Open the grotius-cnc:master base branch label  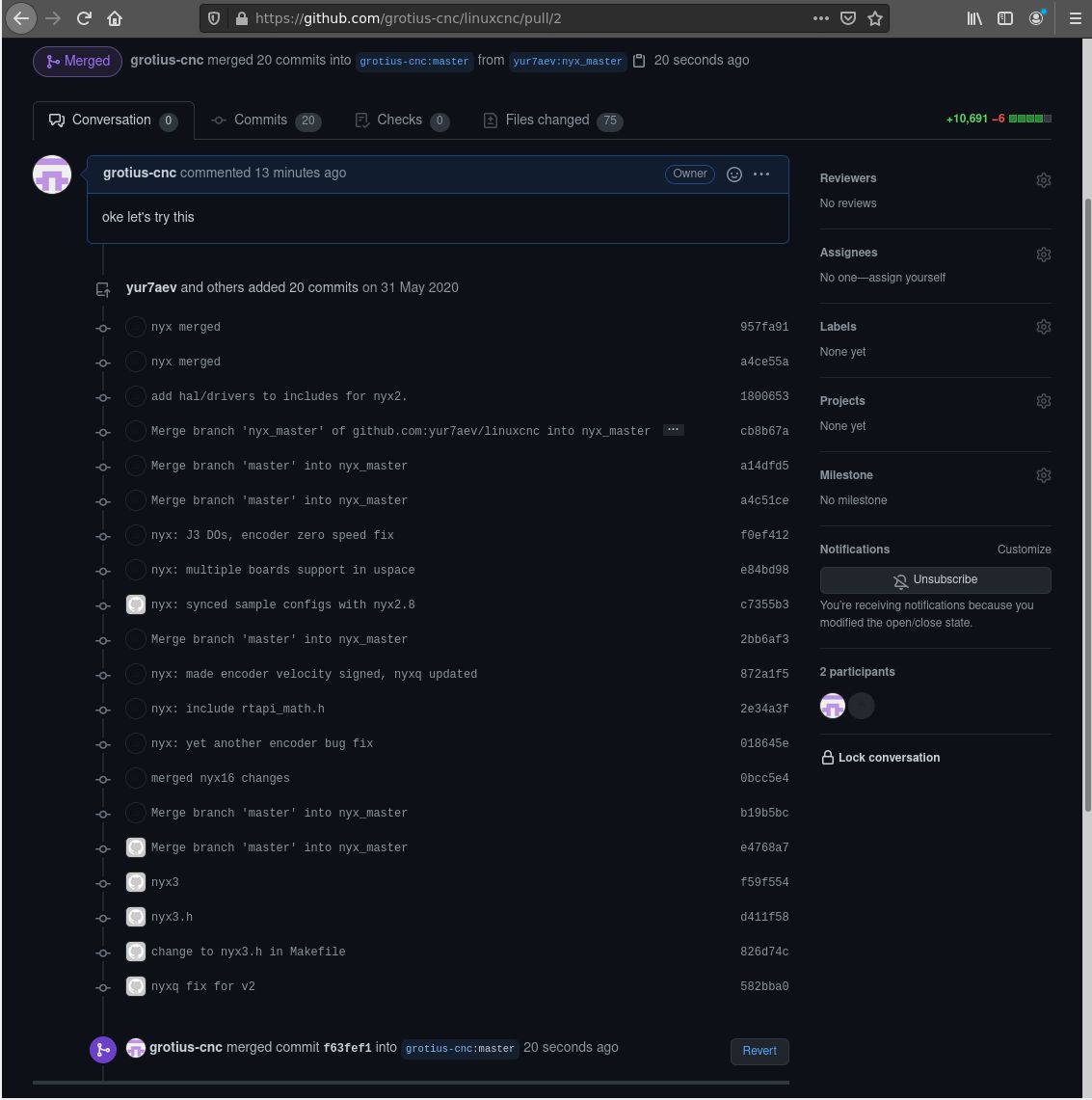click(414, 61)
